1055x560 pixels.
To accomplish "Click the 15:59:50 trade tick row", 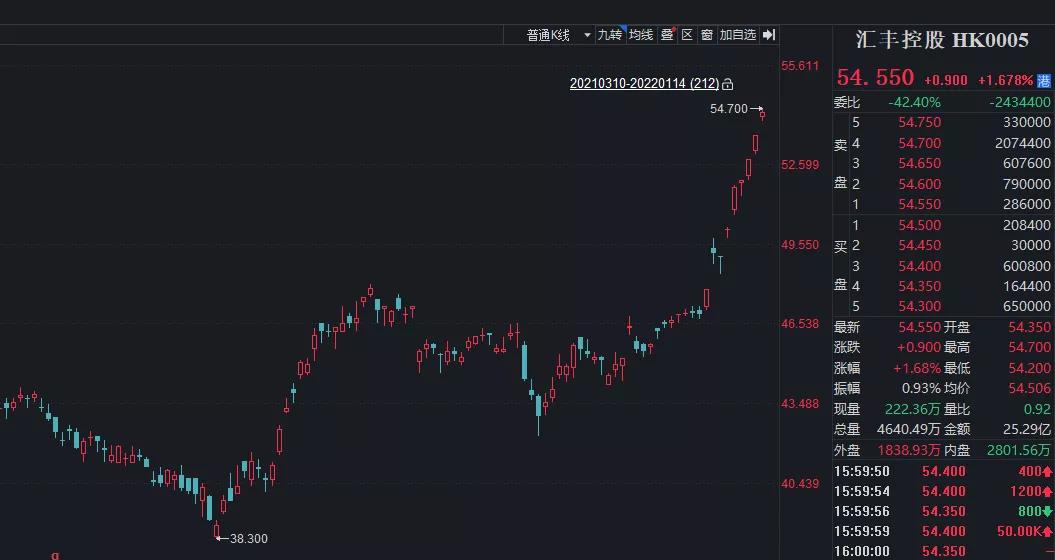I will coord(943,471).
